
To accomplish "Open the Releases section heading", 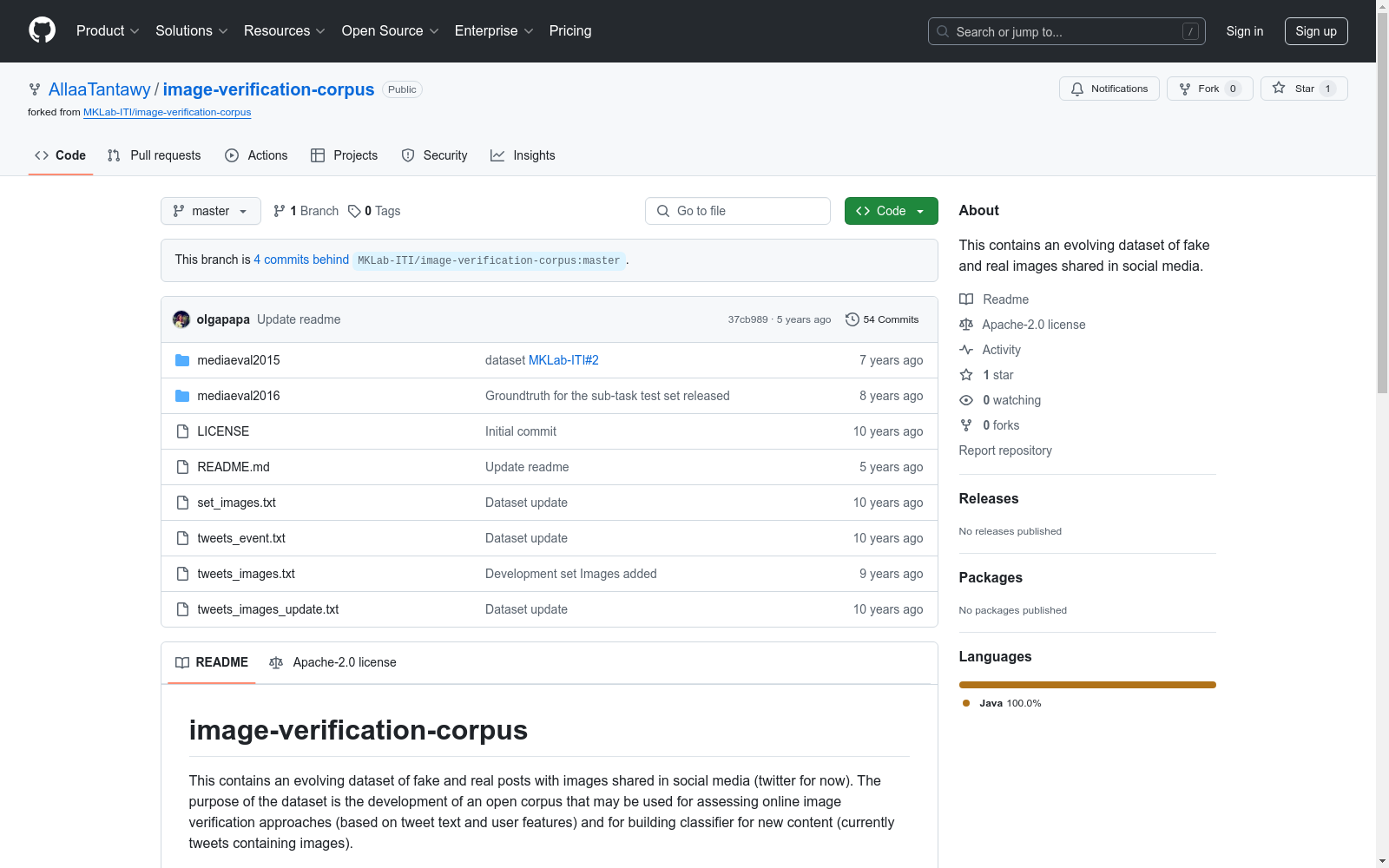I will [x=989, y=498].
